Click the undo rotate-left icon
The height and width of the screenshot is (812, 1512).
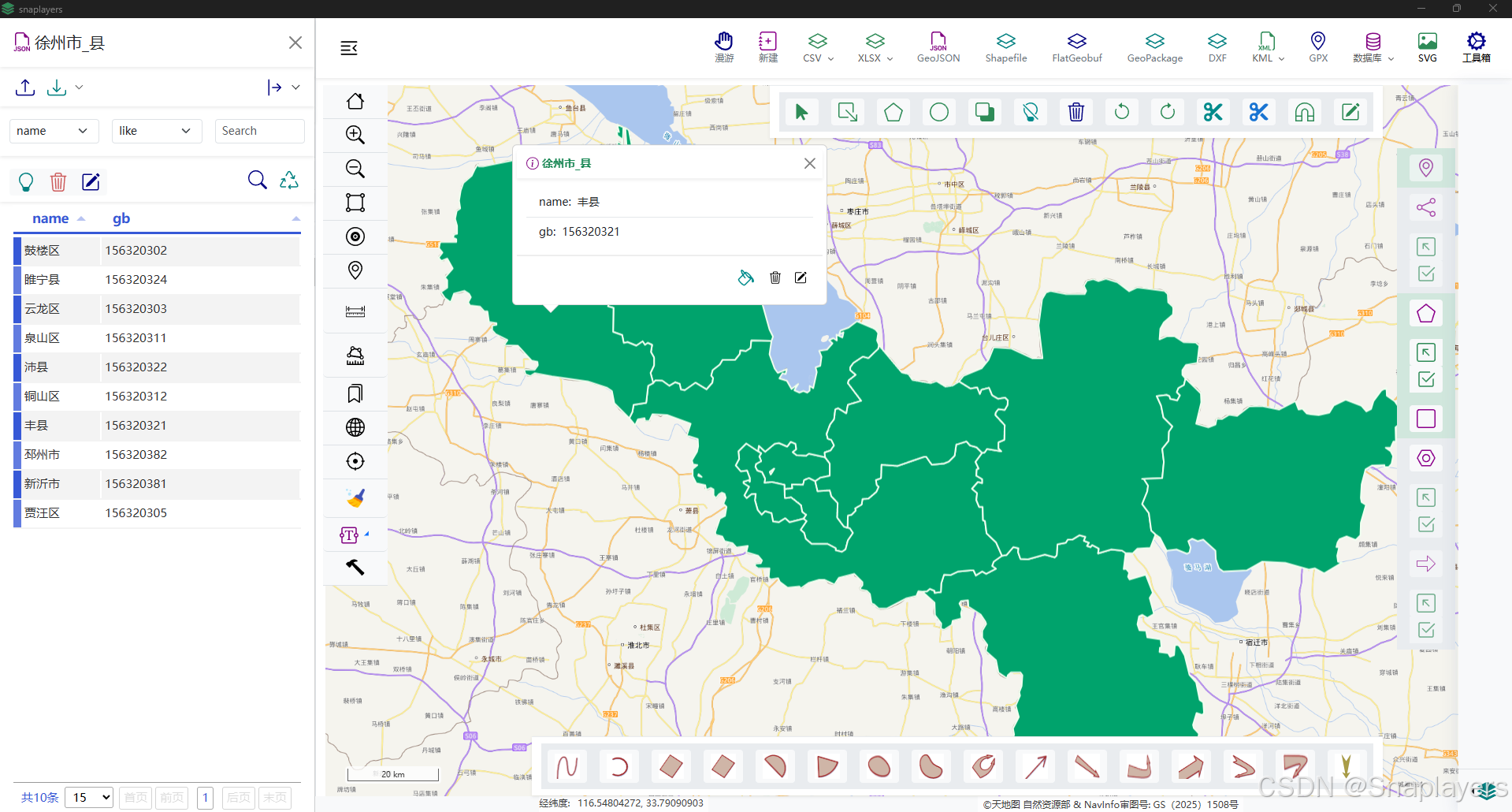(x=1122, y=112)
